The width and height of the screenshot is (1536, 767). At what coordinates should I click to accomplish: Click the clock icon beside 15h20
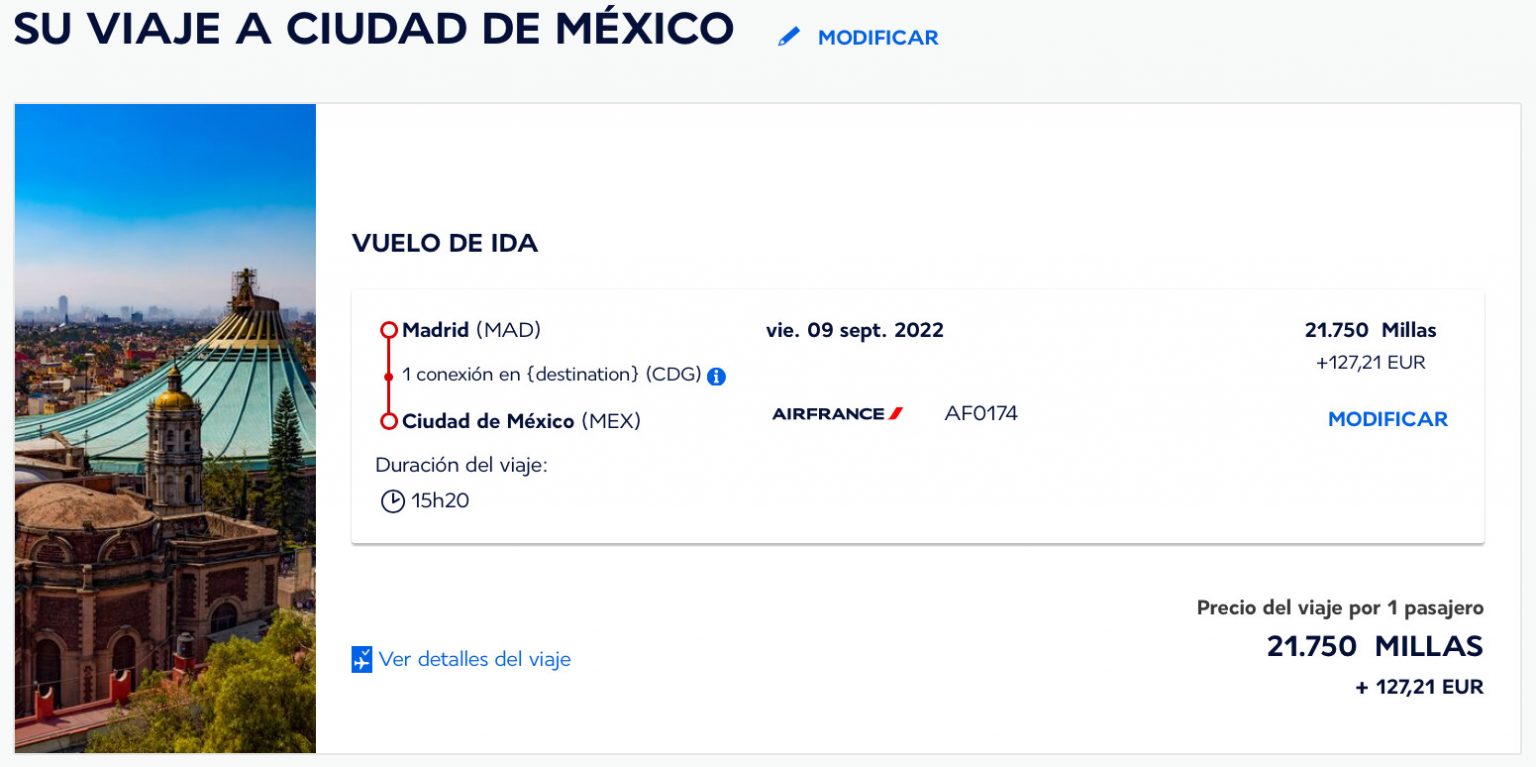pyautogui.click(x=393, y=501)
